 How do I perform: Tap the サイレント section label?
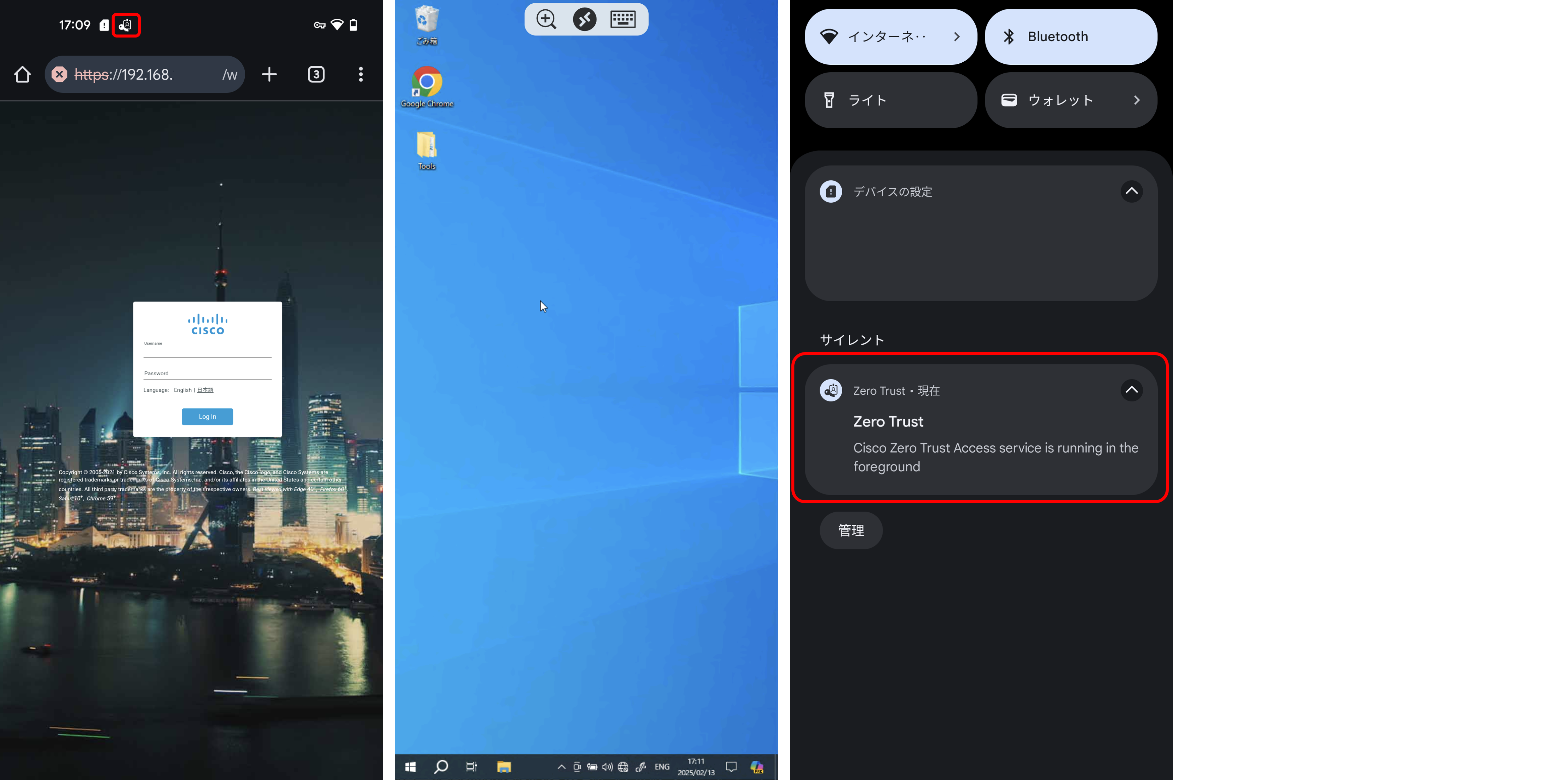852,340
